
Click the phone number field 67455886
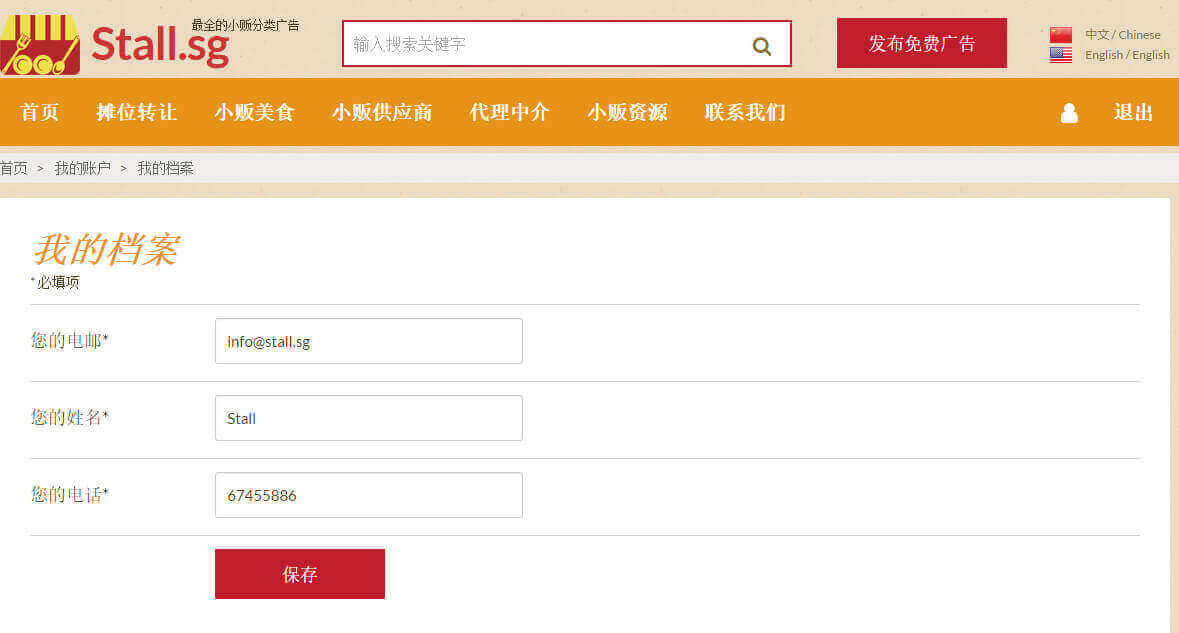click(368, 495)
